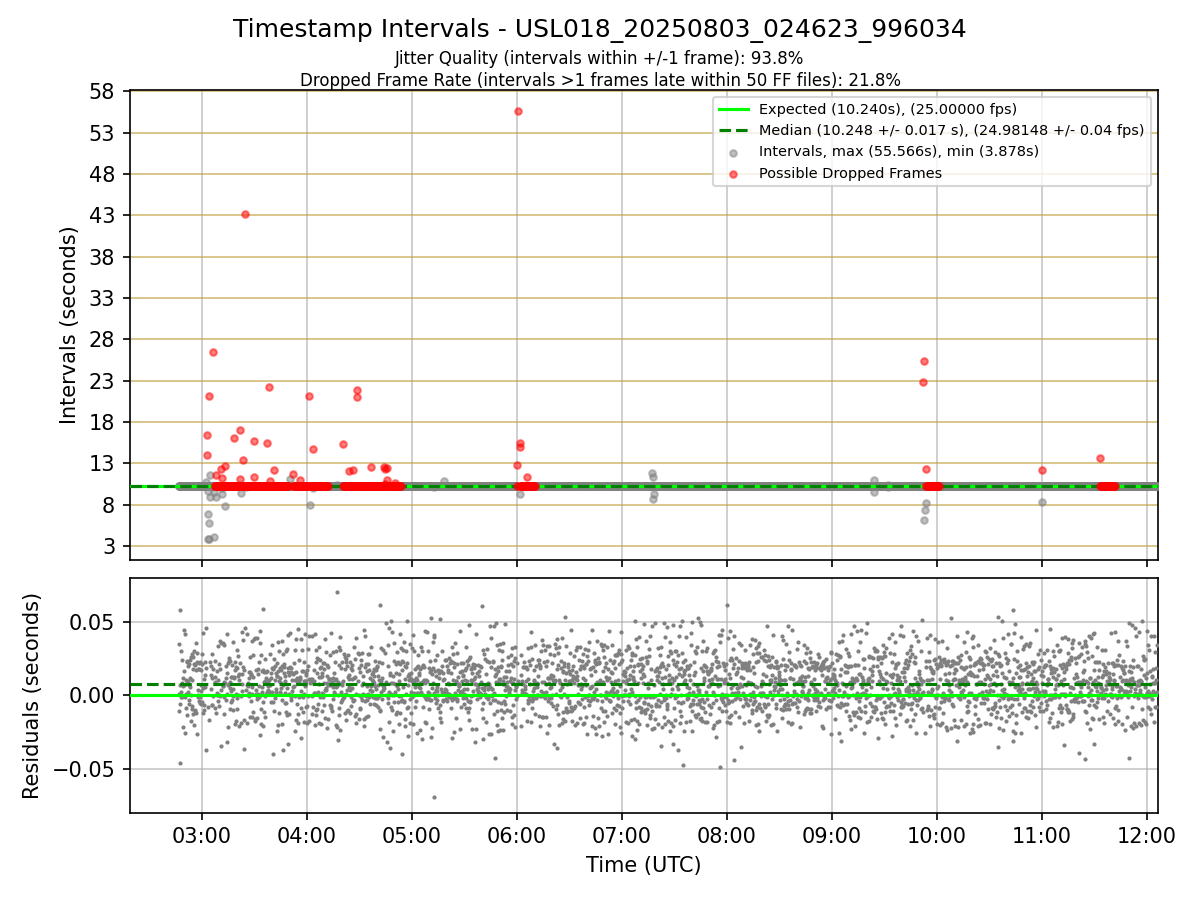Click legend entry "Possible Dropped Frames"

[x=850, y=173]
